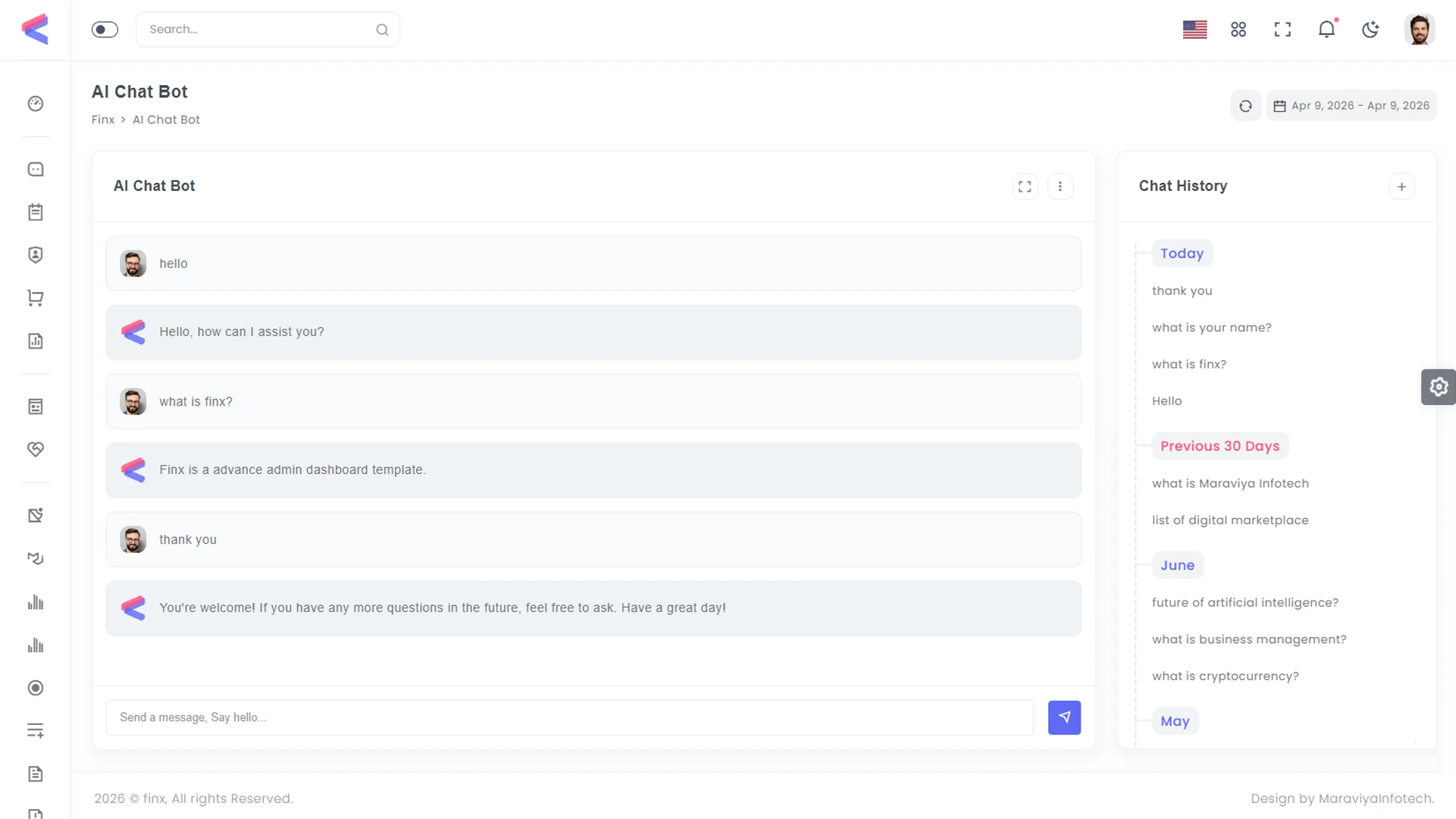Toggle fullscreen mode from the header
Screen dimensions: 1456x819
tap(1282, 30)
